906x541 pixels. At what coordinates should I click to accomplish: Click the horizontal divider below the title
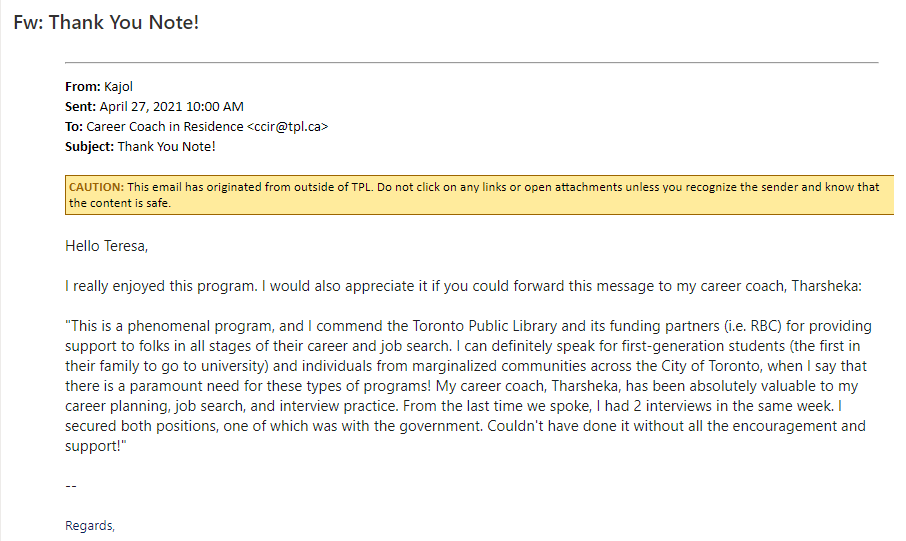[x=471, y=62]
